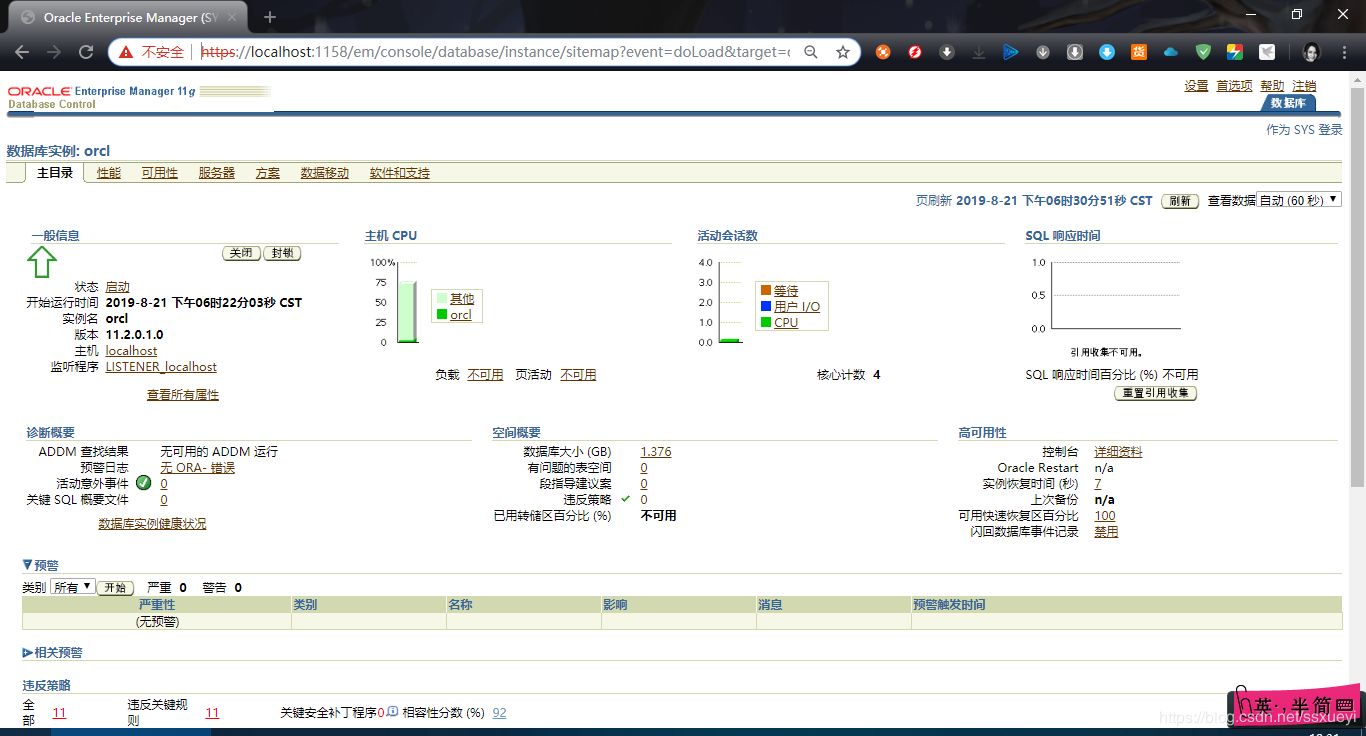This screenshot has height=736, width=1366.
Task: Open a new browser tab with plus icon
Action: point(270,17)
